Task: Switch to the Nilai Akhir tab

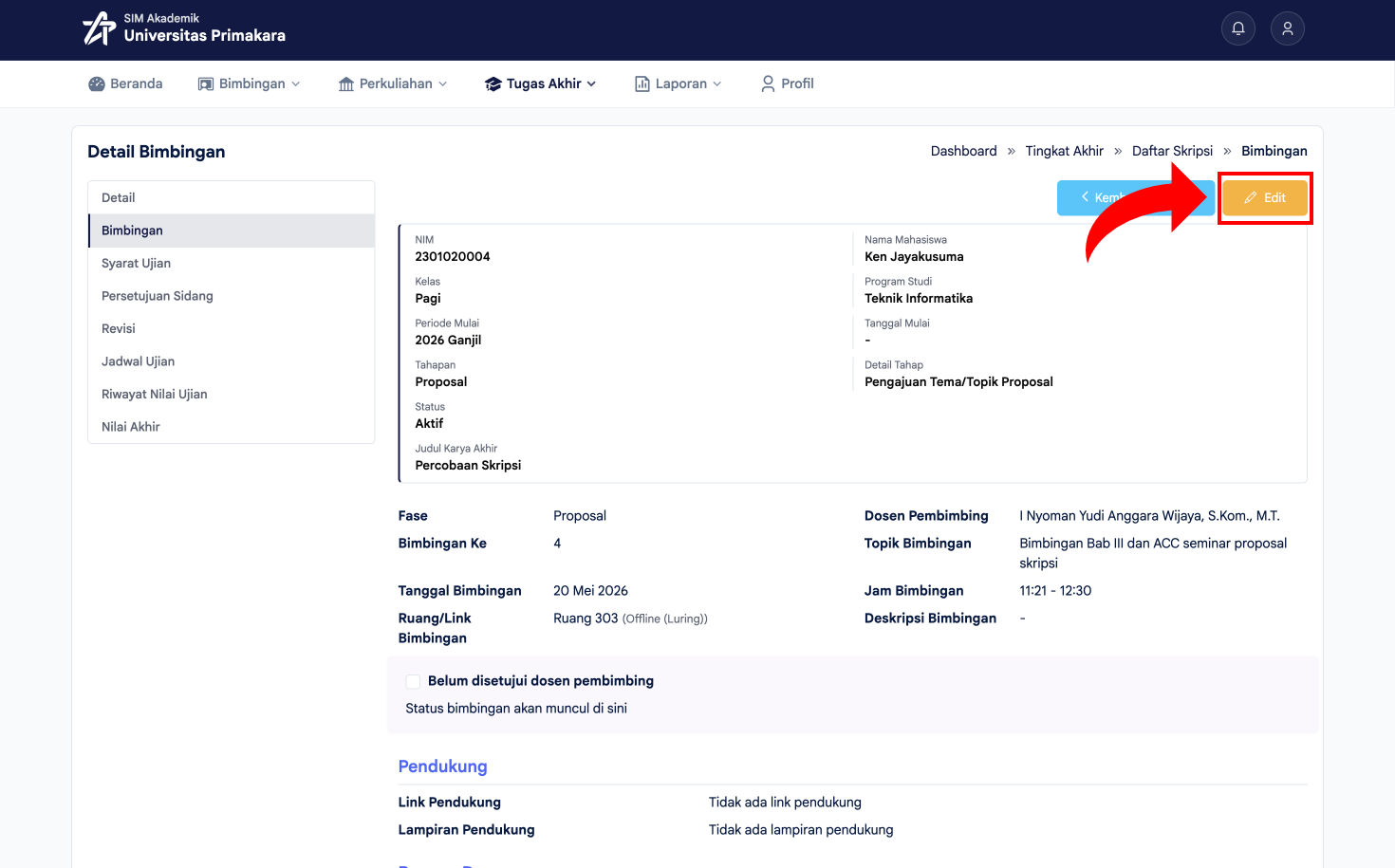Action: tap(232, 427)
